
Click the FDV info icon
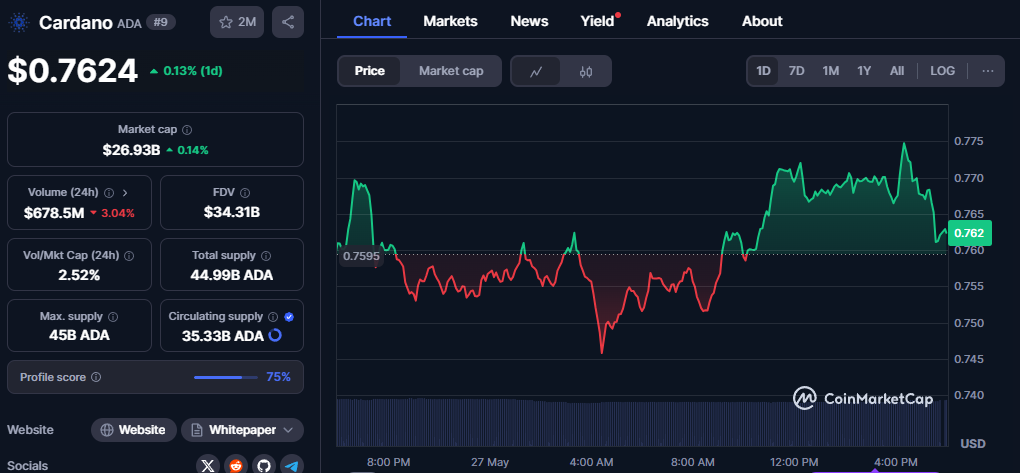(245, 193)
